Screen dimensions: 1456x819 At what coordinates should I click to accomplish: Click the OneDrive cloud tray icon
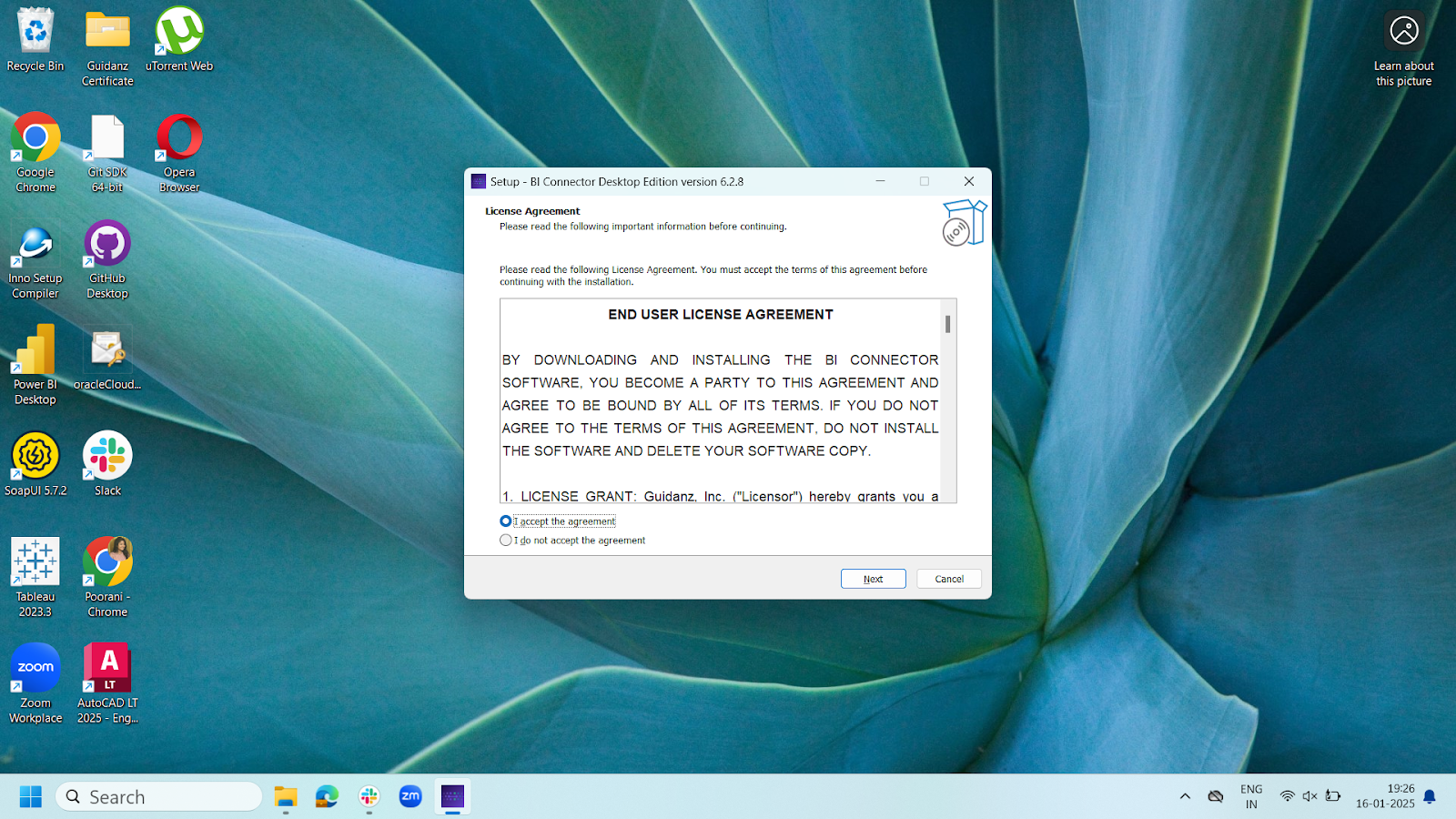click(x=1215, y=796)
